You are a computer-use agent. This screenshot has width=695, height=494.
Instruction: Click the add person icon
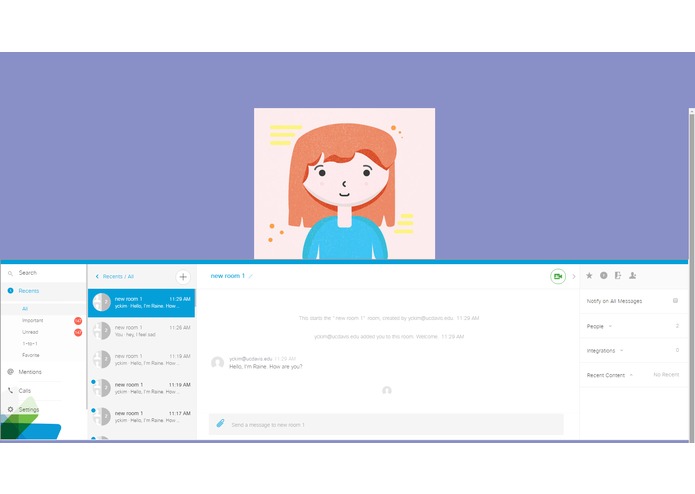(633, 276)
